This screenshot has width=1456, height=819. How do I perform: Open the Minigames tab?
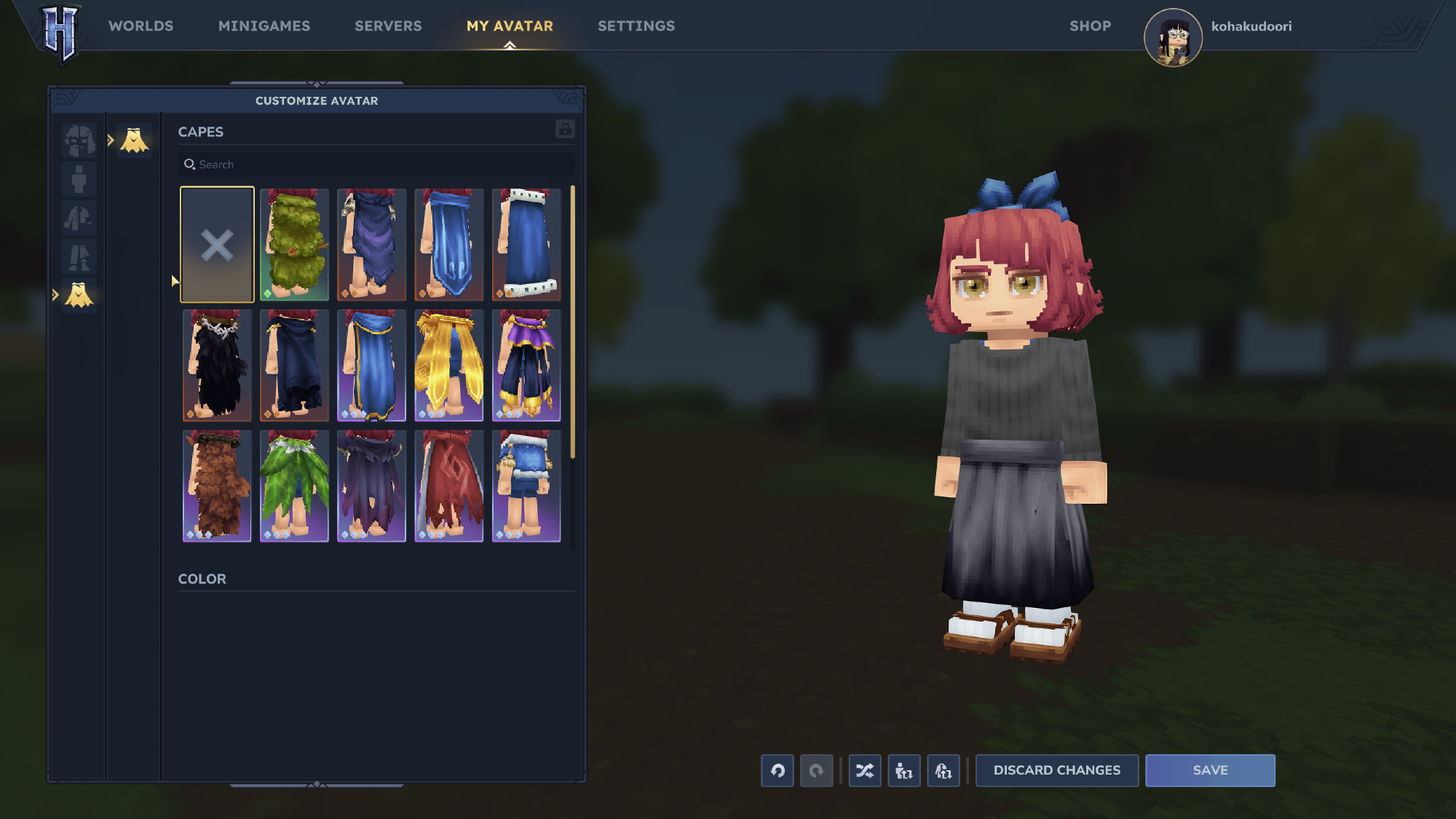[264, 26]
